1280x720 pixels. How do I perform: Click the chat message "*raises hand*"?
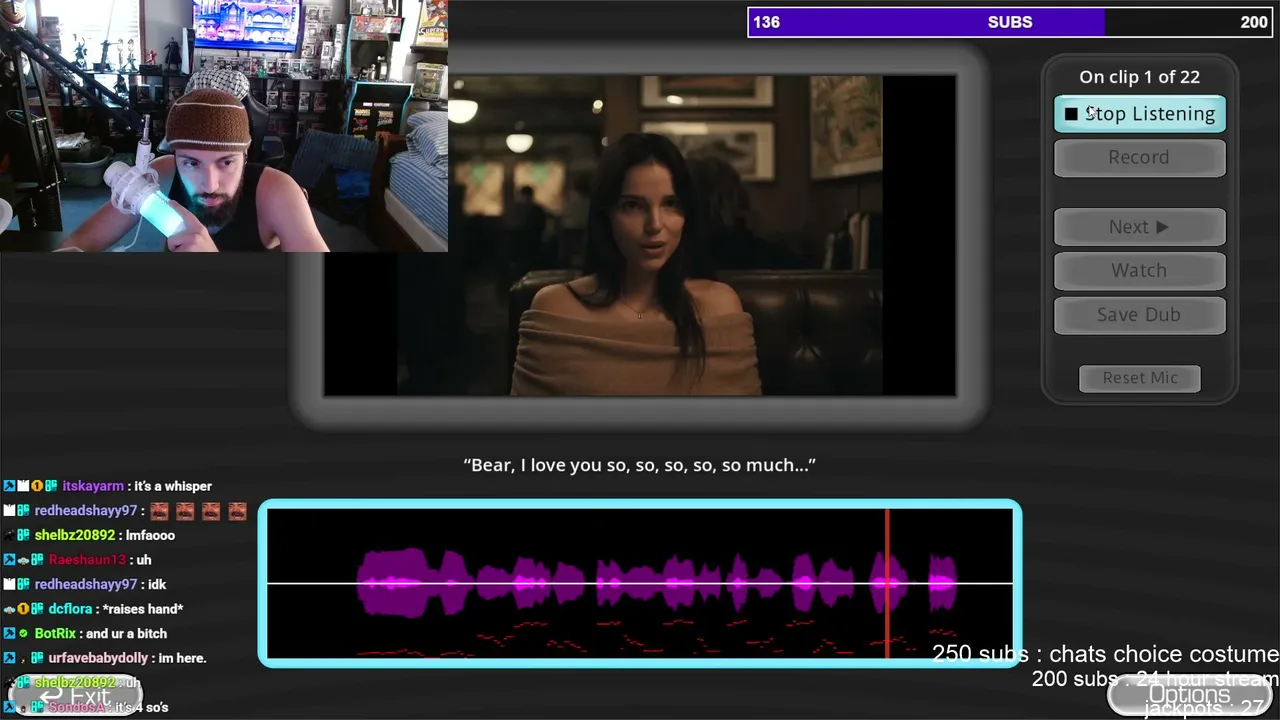tap(143, 609)
